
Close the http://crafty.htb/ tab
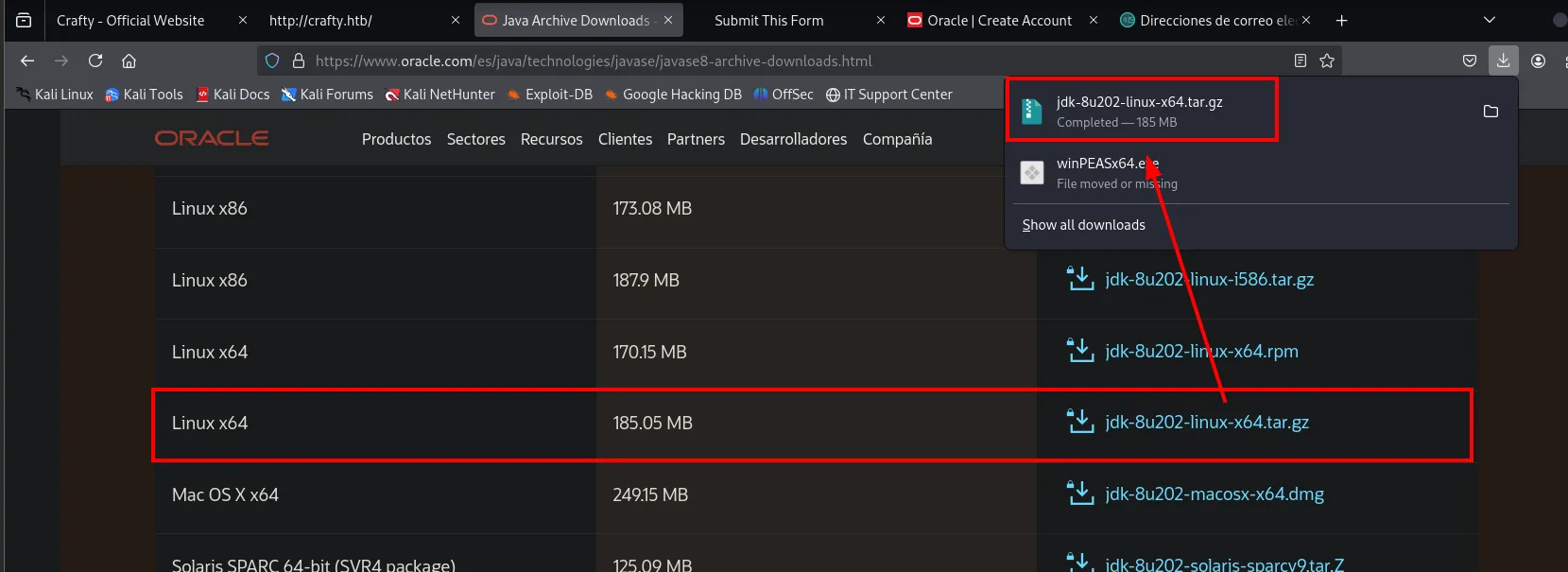pyautogui.click(x=456, y=20)
